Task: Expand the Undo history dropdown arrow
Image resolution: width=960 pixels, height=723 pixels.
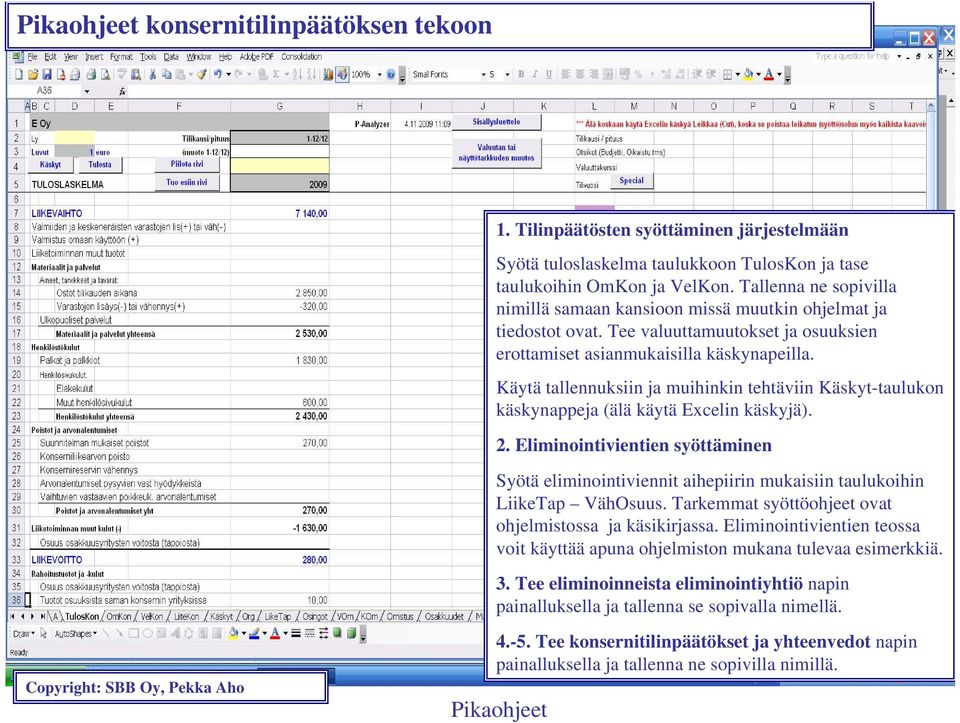Action: click(x=228, y=74)
